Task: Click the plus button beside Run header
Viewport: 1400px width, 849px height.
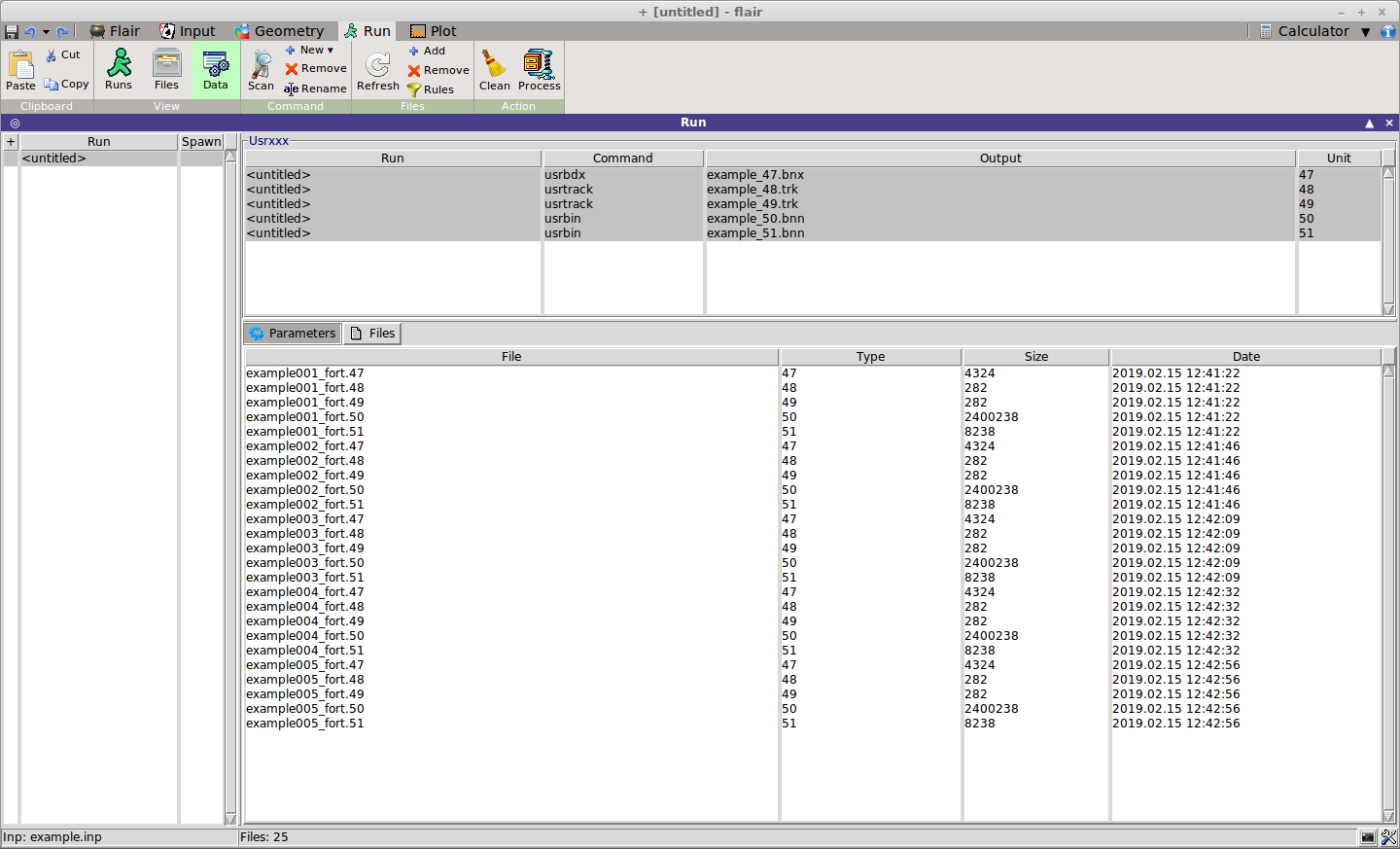Action: pyautogui.click(x=11, y=142)
